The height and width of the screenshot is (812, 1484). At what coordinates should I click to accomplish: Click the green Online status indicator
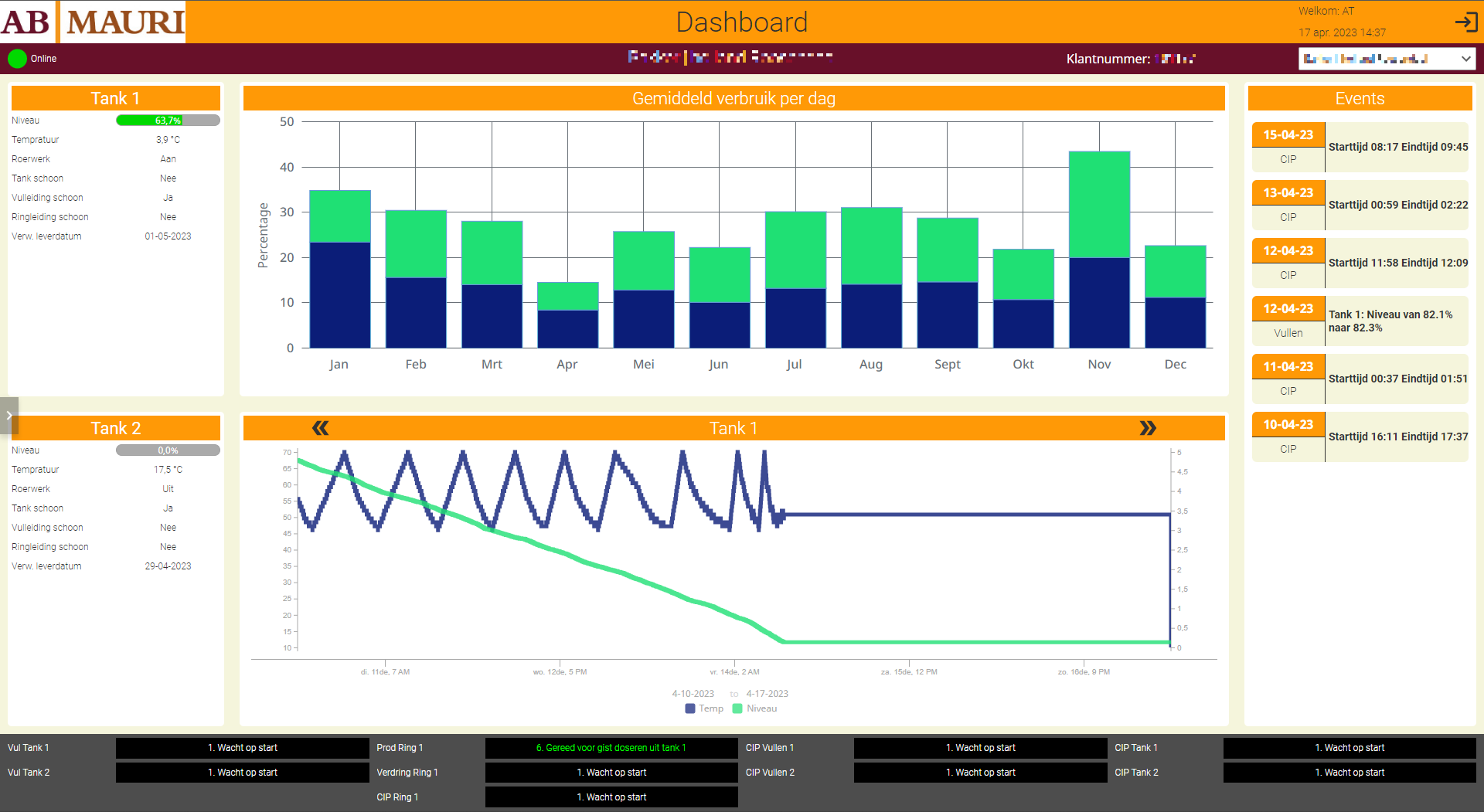tap(17, 59)
